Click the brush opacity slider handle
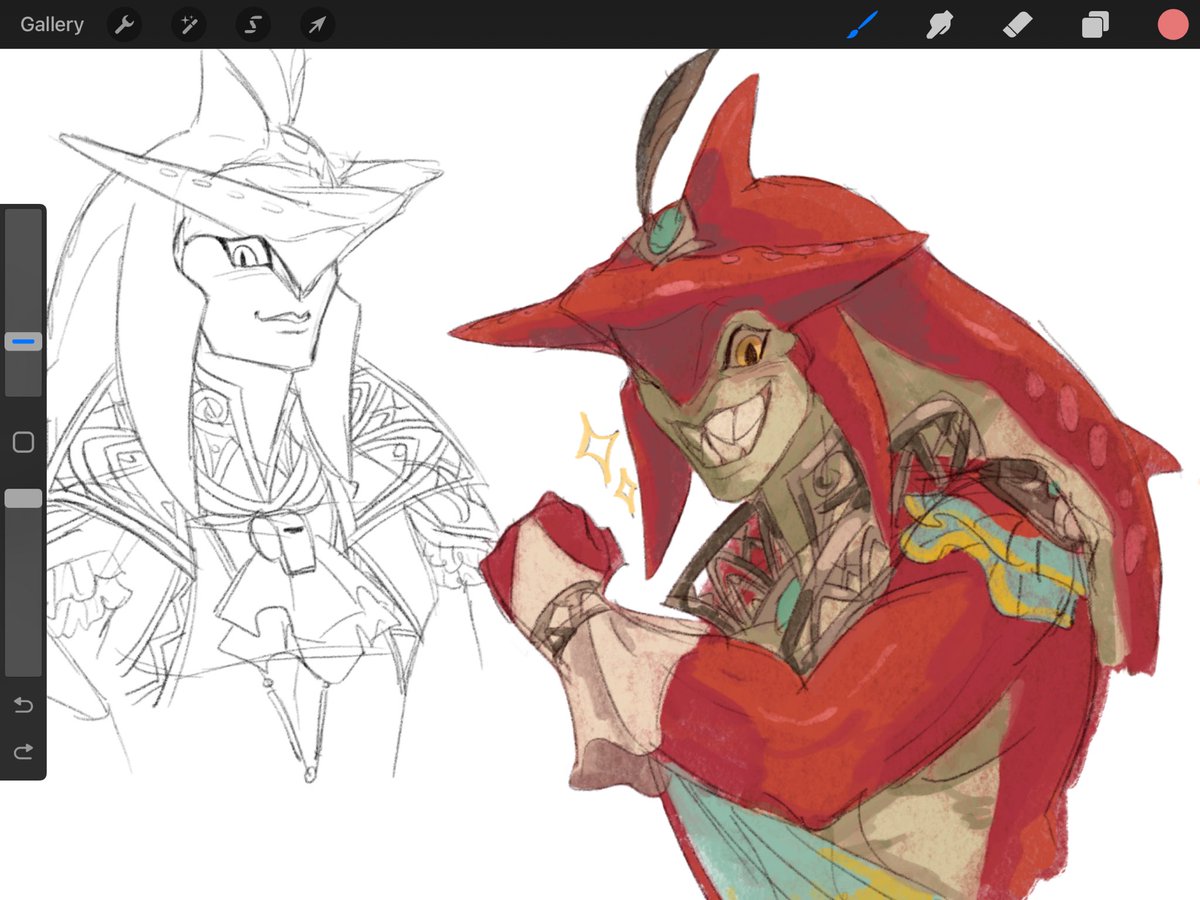Image resolution: width=1200 pixels, height=900 pixels. click(x=23, y=498)
